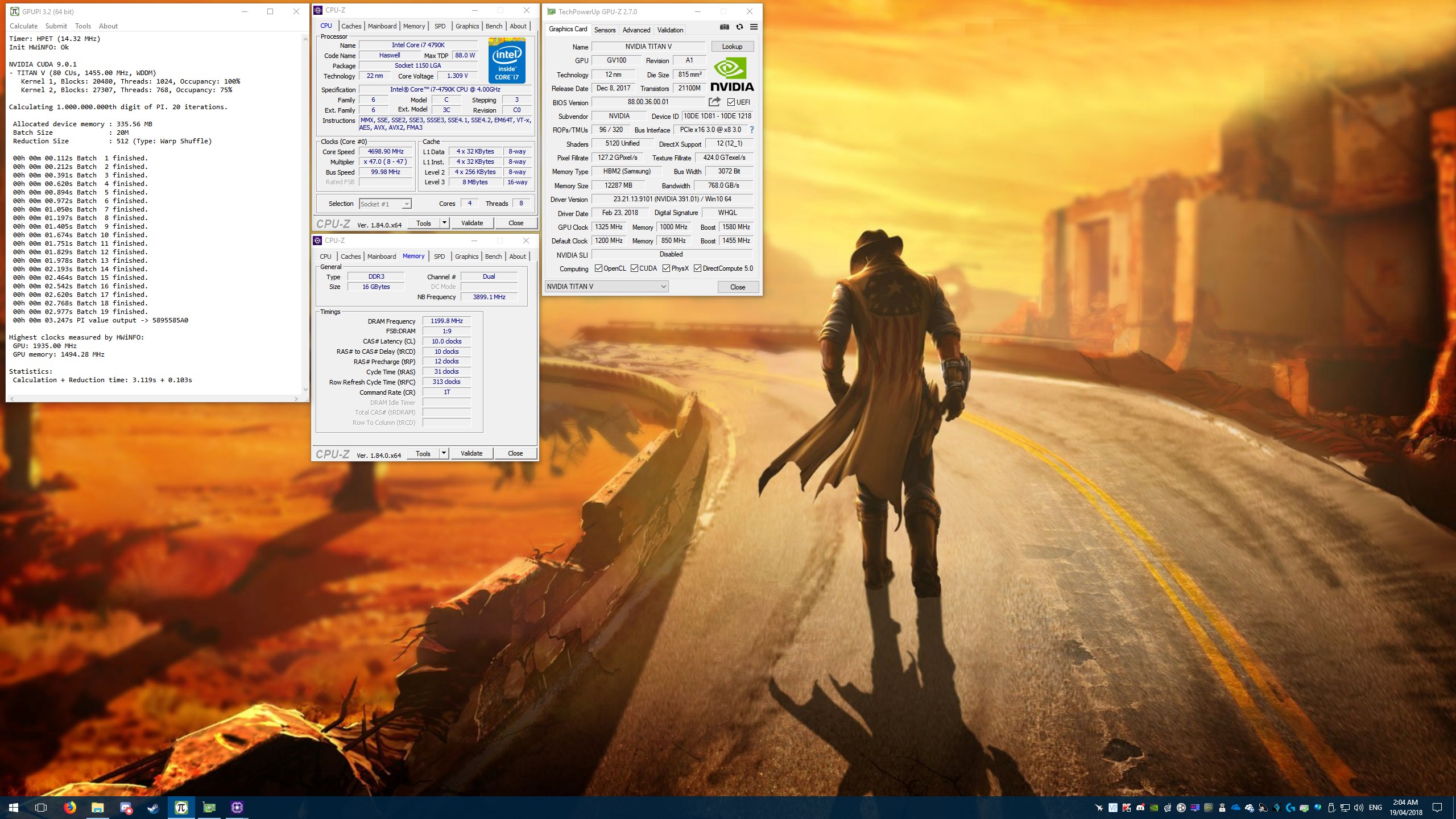Image resolution: width=1456 pixels, height=819 pixels.
Task: Open the Validation tab in GPU-Z
Action: coord(670,30)
